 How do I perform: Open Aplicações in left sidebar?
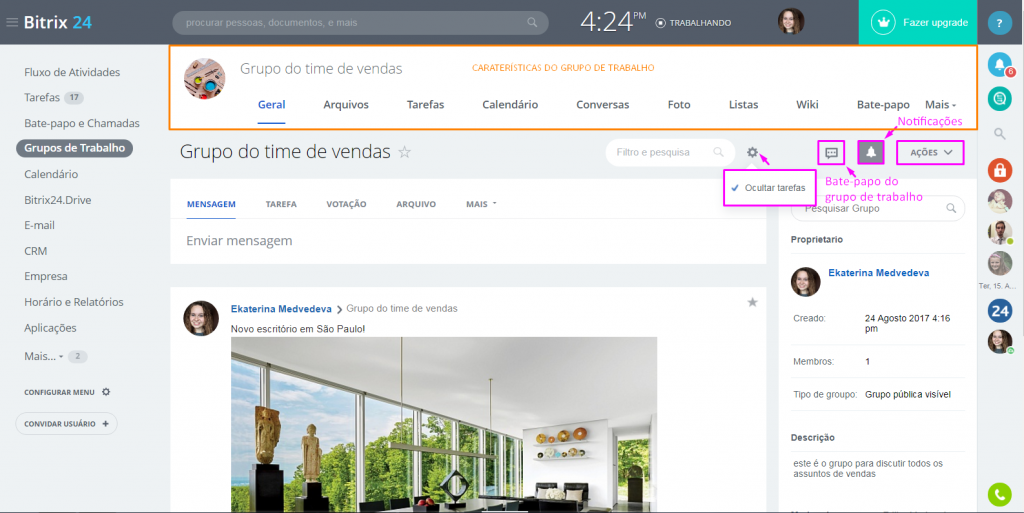coord(50,328)
